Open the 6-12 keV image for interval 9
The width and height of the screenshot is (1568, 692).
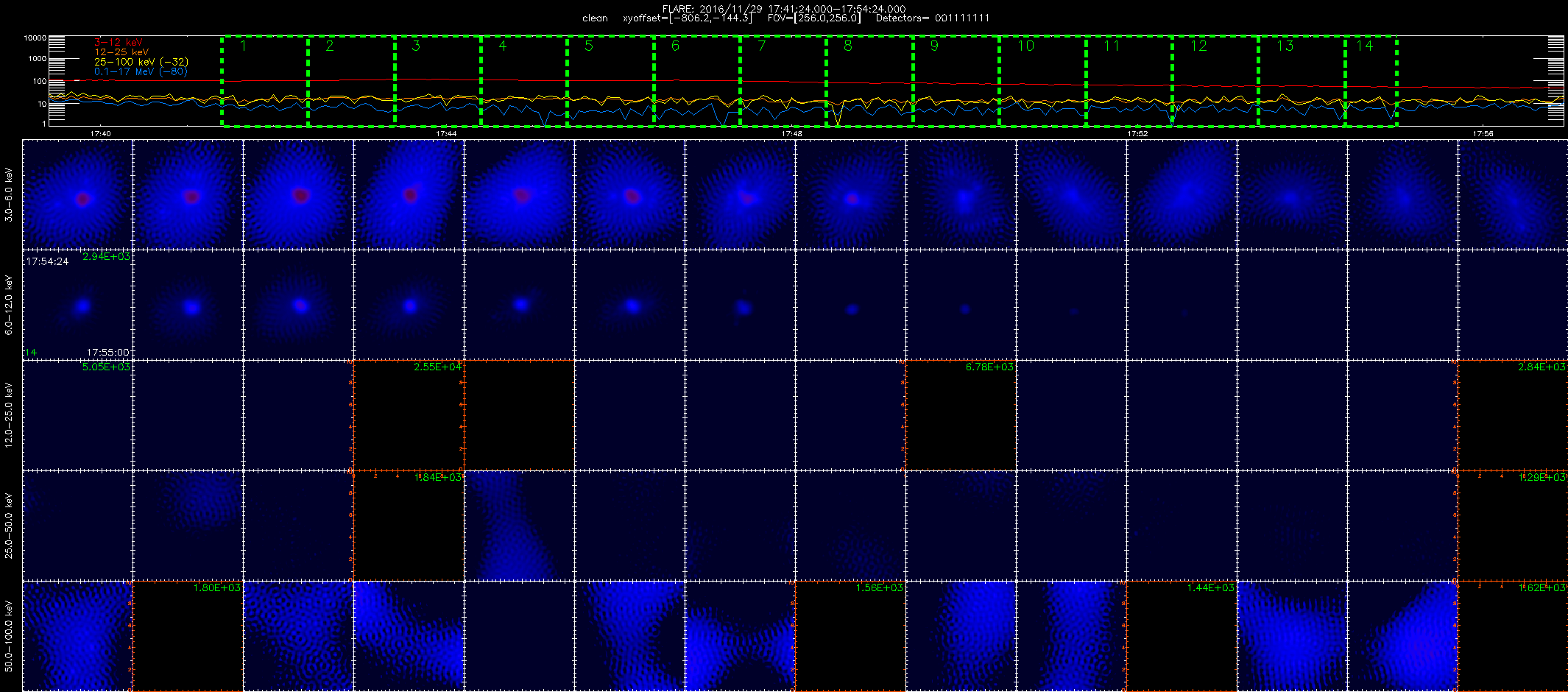961,305
